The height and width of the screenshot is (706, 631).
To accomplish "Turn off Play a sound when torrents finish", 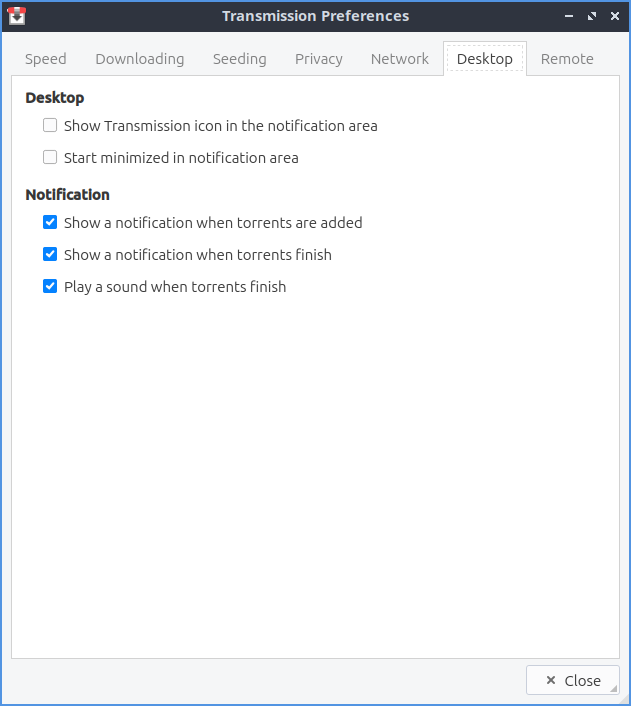I will tap(50, 287).
